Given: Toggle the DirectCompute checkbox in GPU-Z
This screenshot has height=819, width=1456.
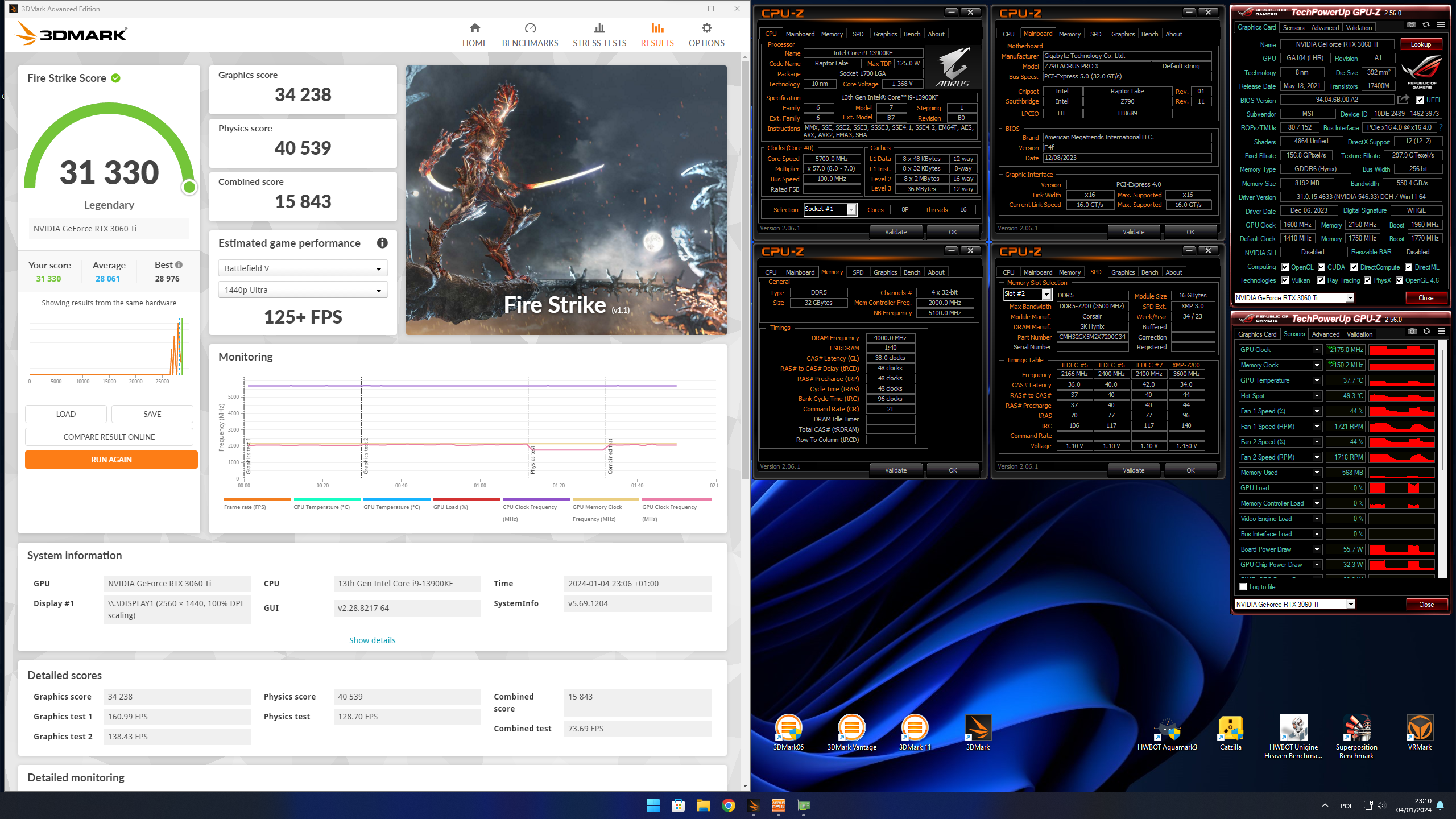Looking at the screenshot, I should point(1354,267).
